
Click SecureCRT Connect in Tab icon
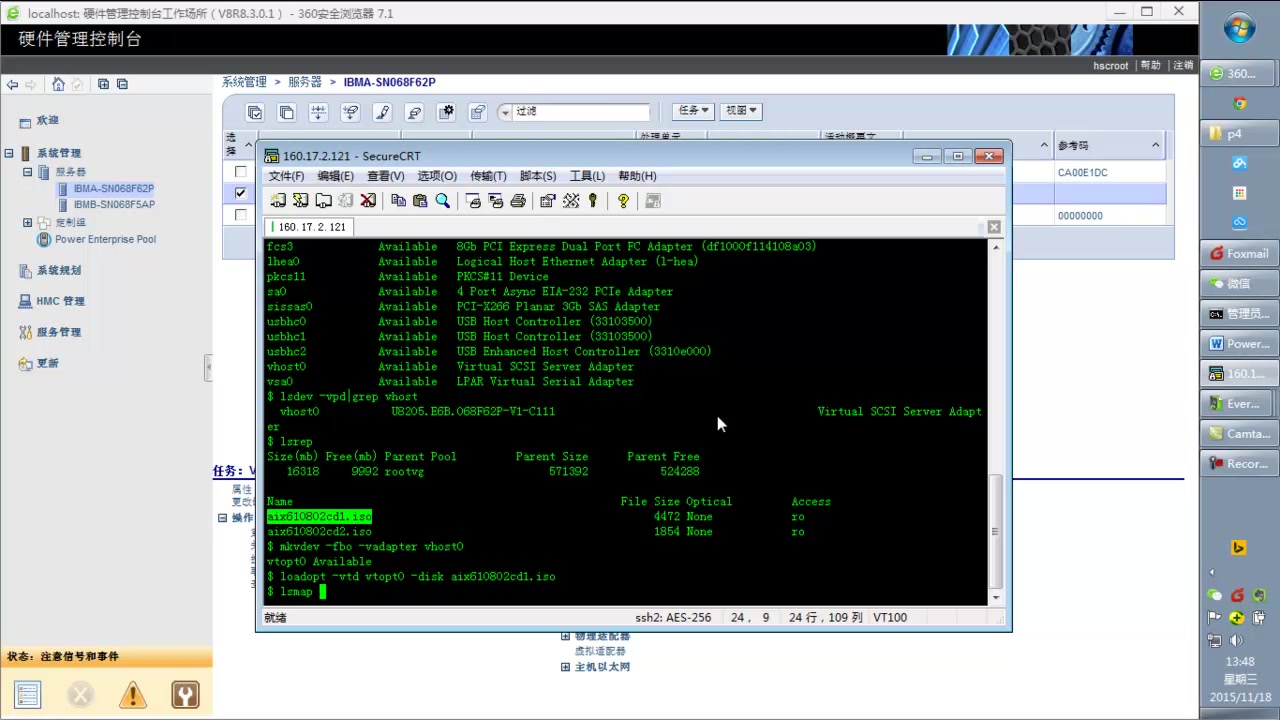click(x=323, y=201)
